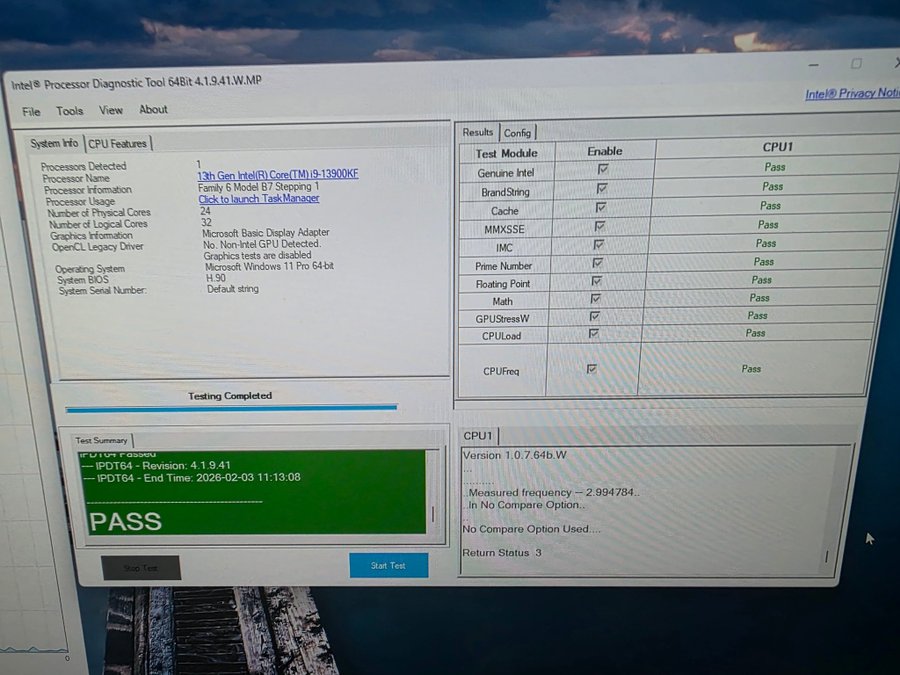Viewport: 900px width, 675px height.
Task: Open the About menu
Action: pos(153,110)
